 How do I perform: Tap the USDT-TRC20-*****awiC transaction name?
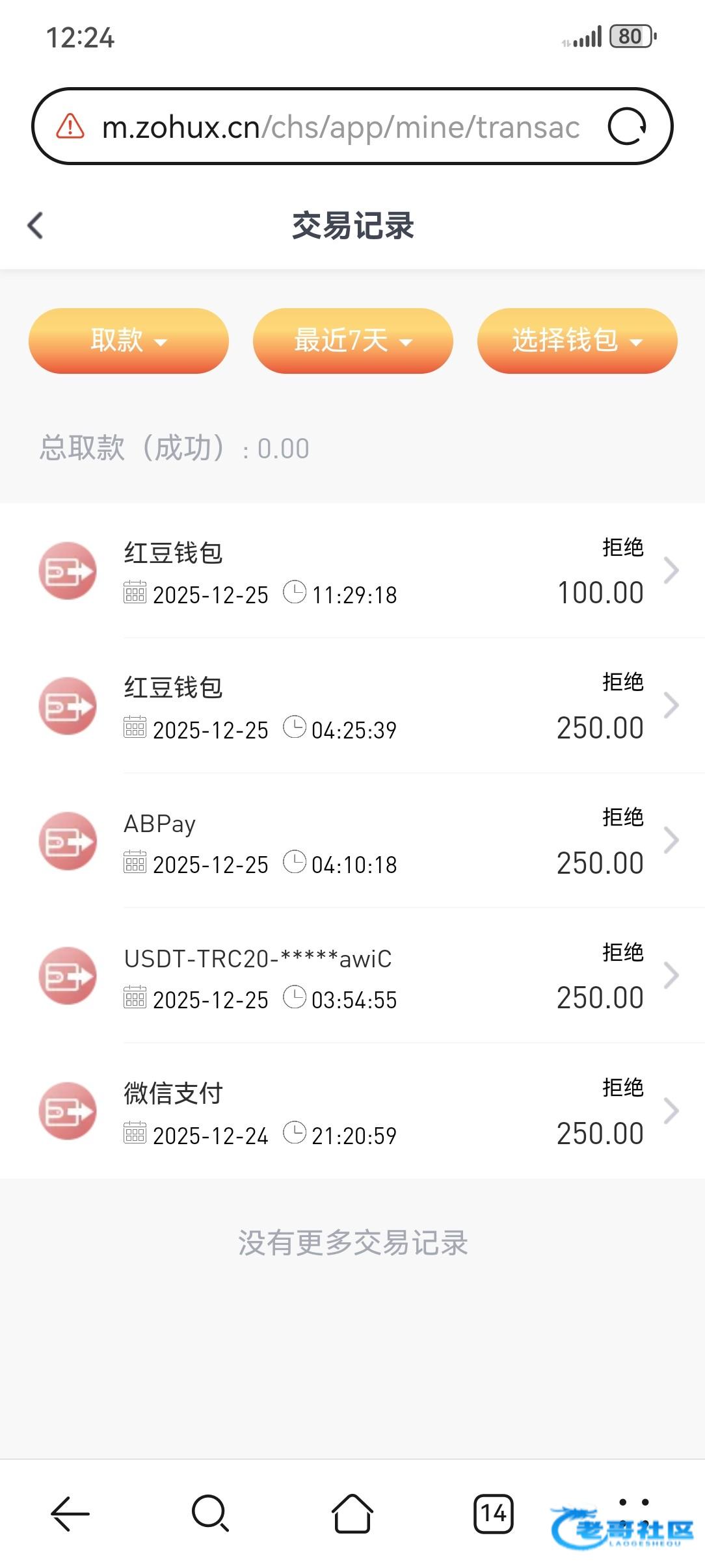coord(258,959)
